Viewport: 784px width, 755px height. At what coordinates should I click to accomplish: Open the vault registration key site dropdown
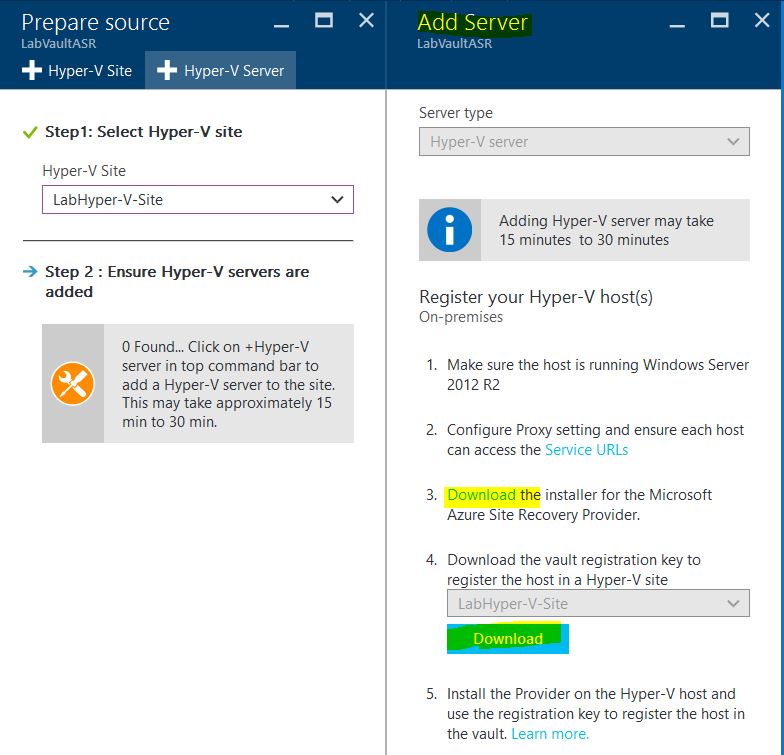tap(597, 604)
